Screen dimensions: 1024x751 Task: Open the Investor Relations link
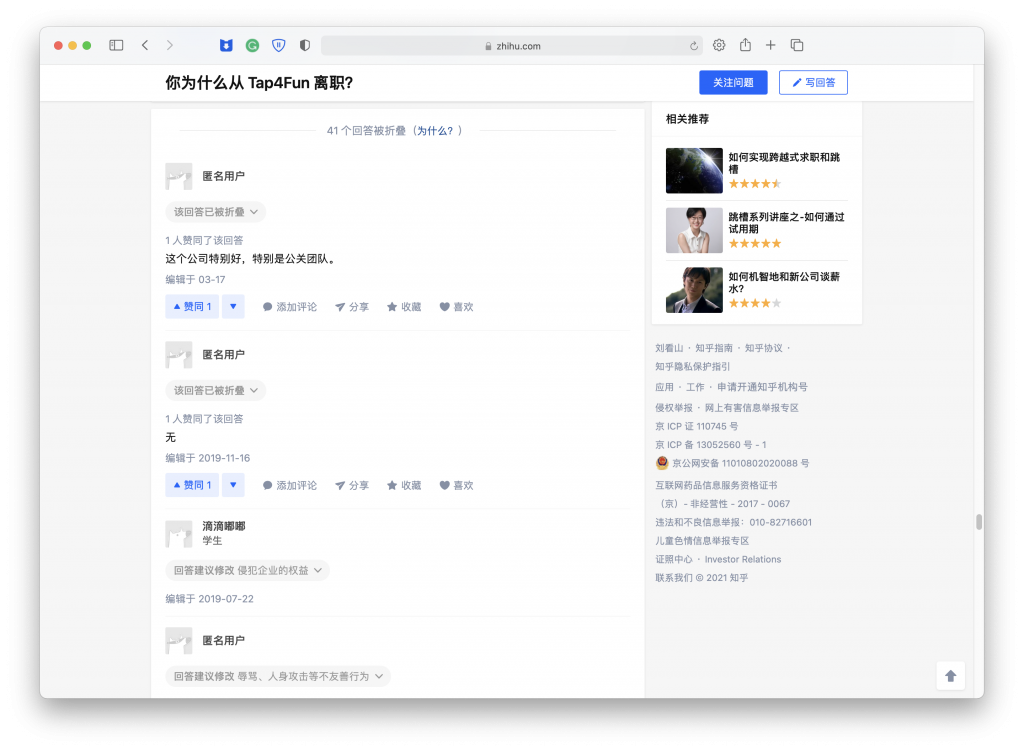743,559
